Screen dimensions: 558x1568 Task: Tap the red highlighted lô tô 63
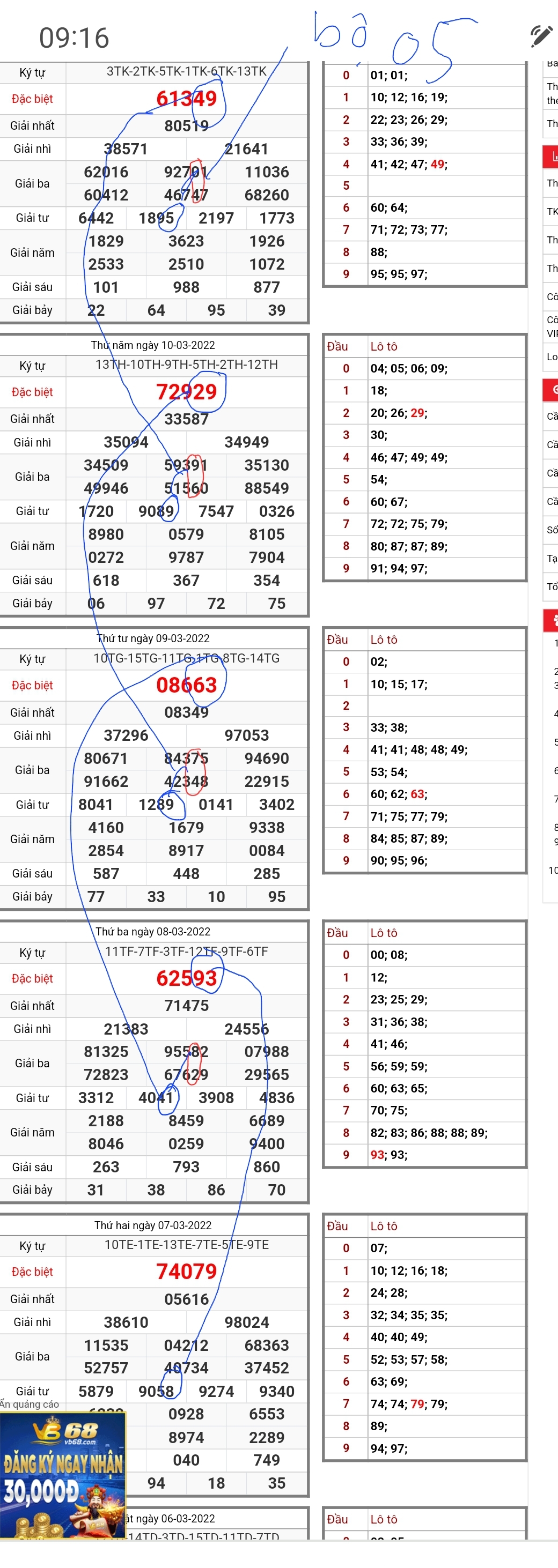pyautogui.click(x=417, y=794)
